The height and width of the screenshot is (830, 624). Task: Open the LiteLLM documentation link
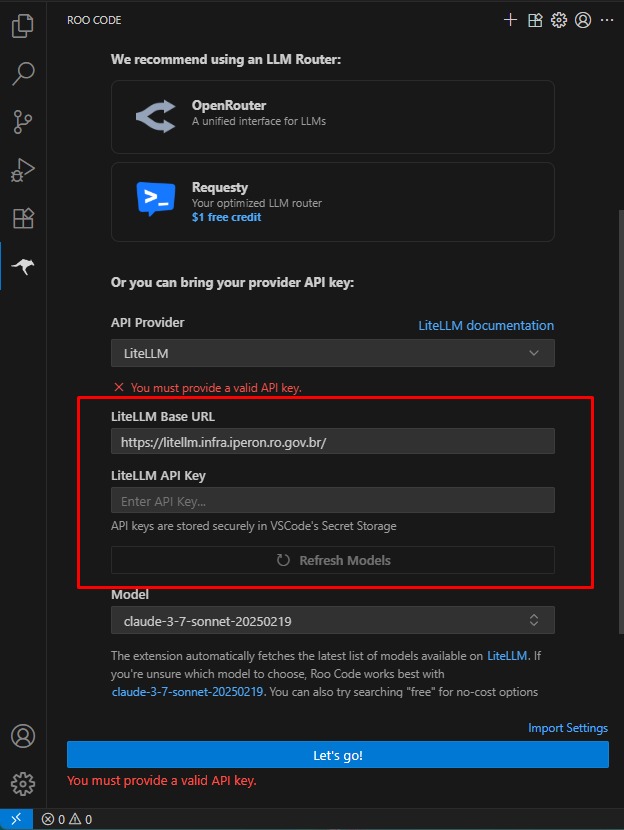coord(485,325)
